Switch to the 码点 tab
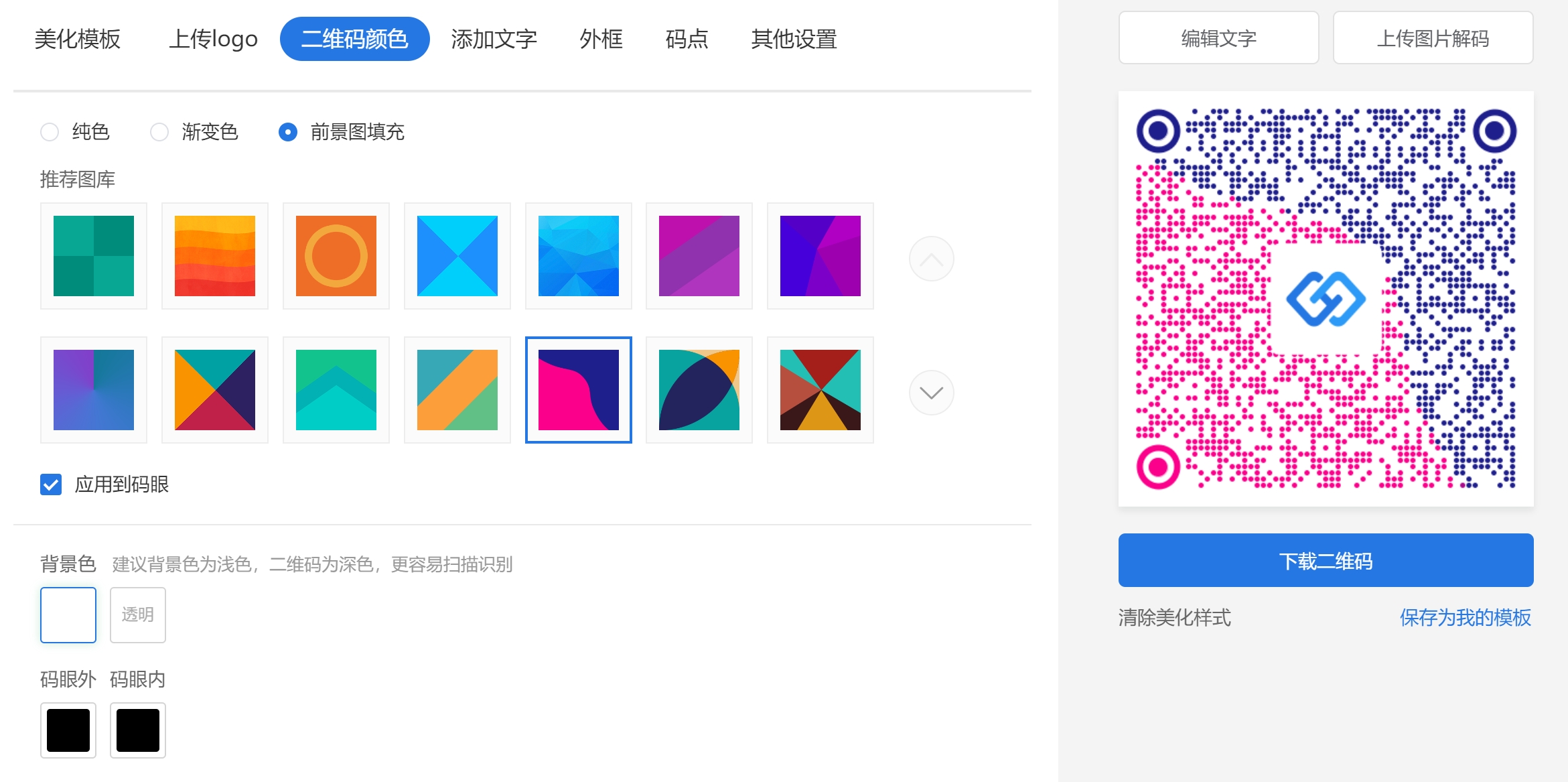The height and width of the screenshot is (782, 1568). (687, 39)
